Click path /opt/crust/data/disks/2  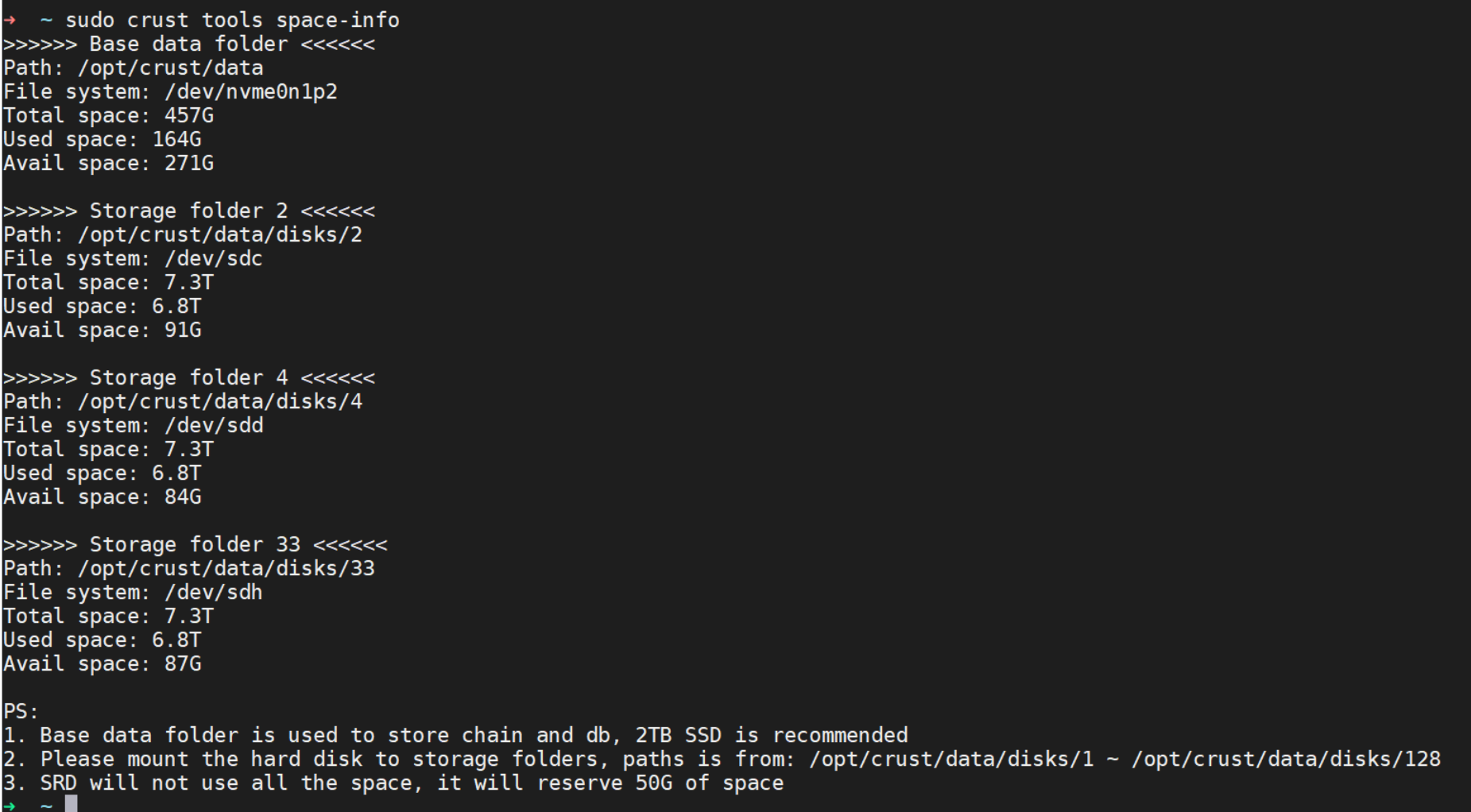[x=219, y=234]
